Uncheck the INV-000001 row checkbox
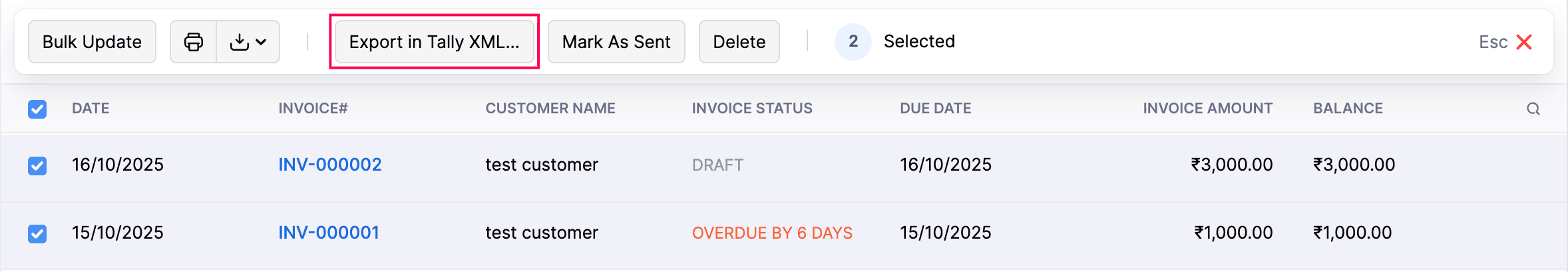This screenshot has width=1568, height=272. 37,233
